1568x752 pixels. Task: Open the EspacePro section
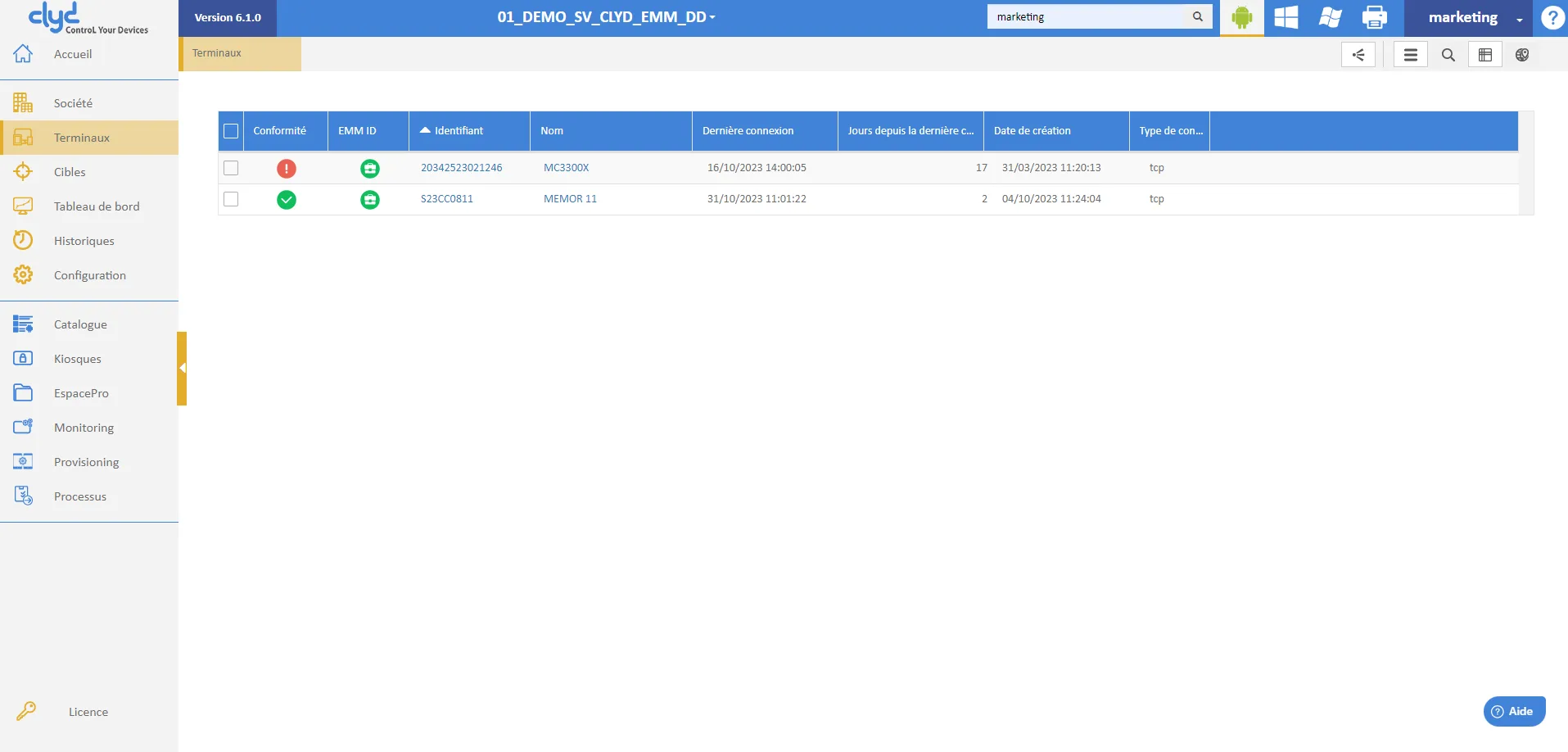pyautogui.click(x=89, y=393)
